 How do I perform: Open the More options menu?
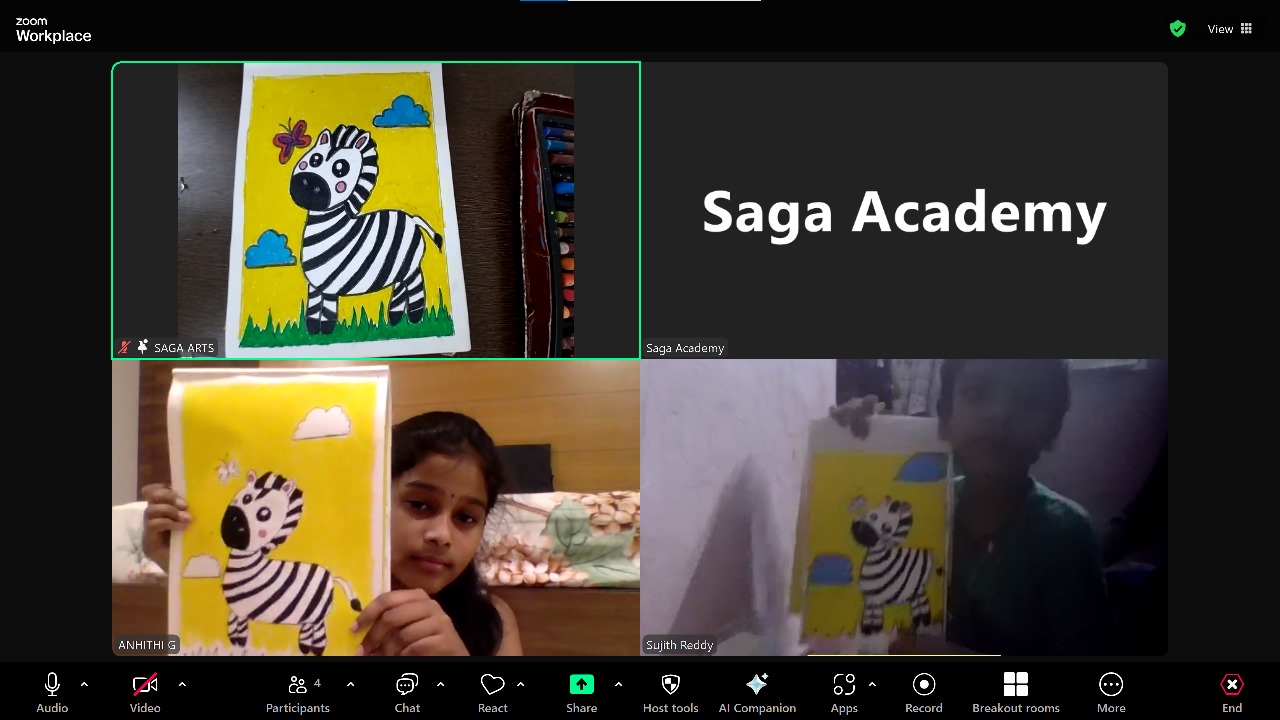[1111, 693]
